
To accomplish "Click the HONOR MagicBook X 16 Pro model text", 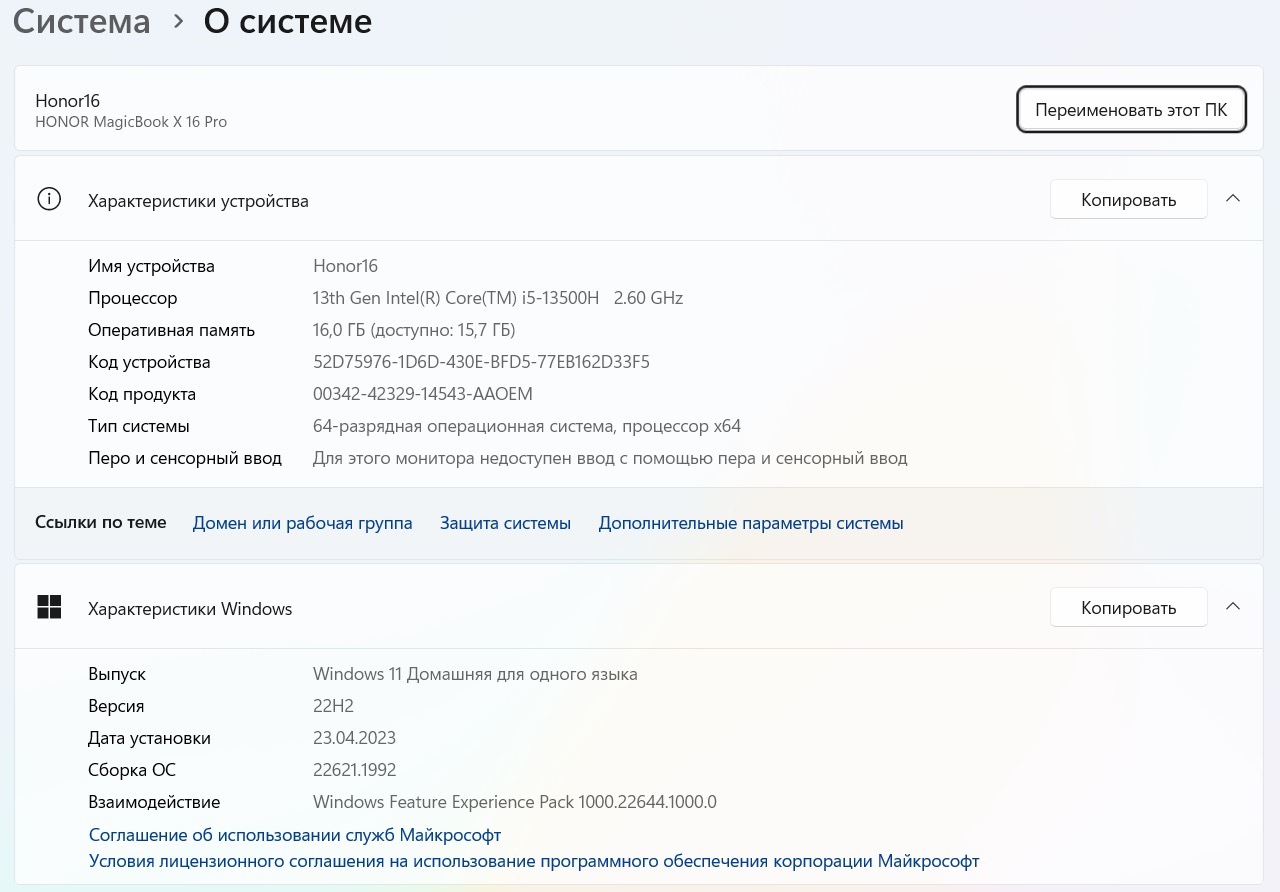I will 131,122.
